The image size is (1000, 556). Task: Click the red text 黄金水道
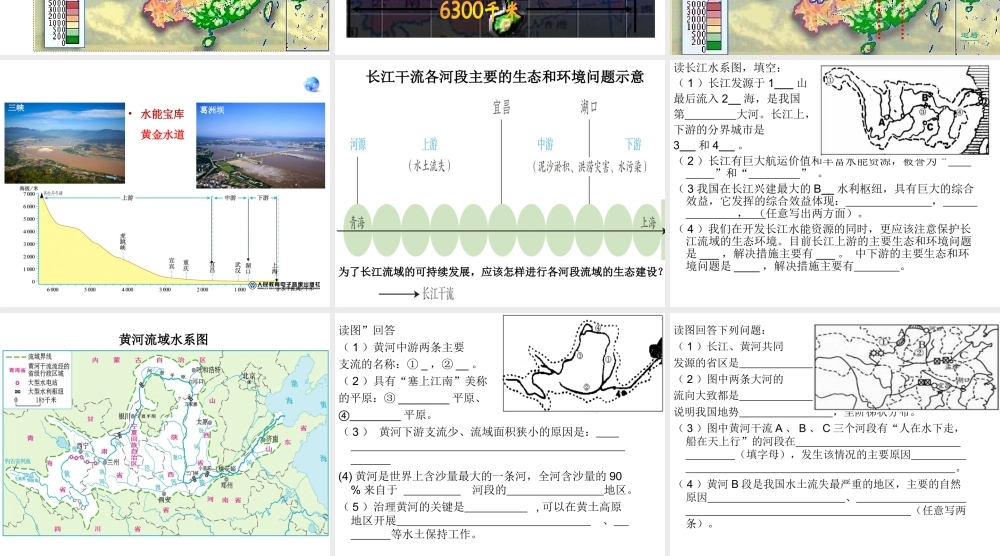point(162,135)
